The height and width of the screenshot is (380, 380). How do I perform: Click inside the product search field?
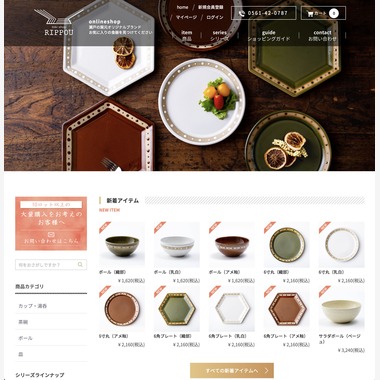pos(46,265)
